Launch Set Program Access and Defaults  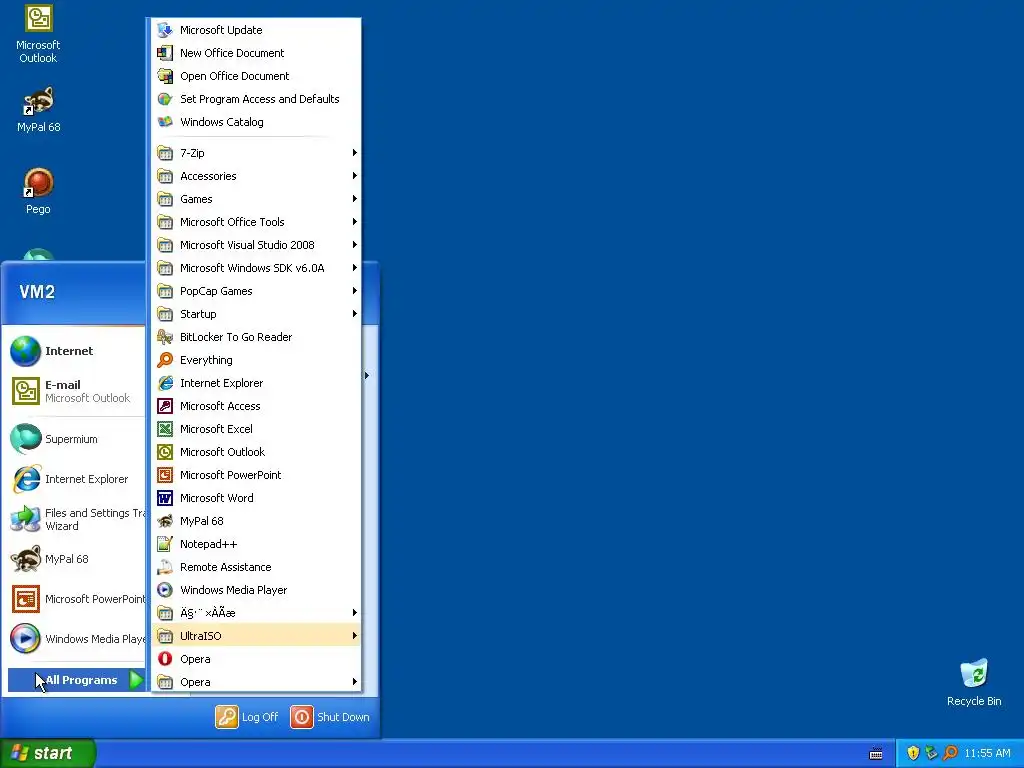point(256,99)
